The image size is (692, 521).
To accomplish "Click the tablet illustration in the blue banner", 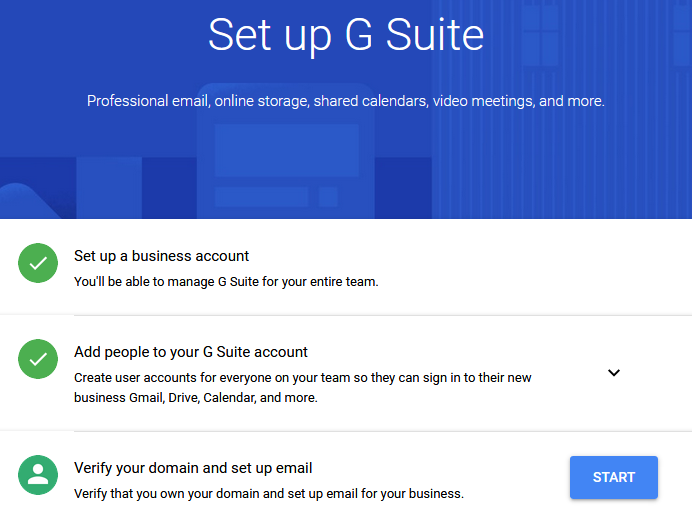I will tap(286, 151).
